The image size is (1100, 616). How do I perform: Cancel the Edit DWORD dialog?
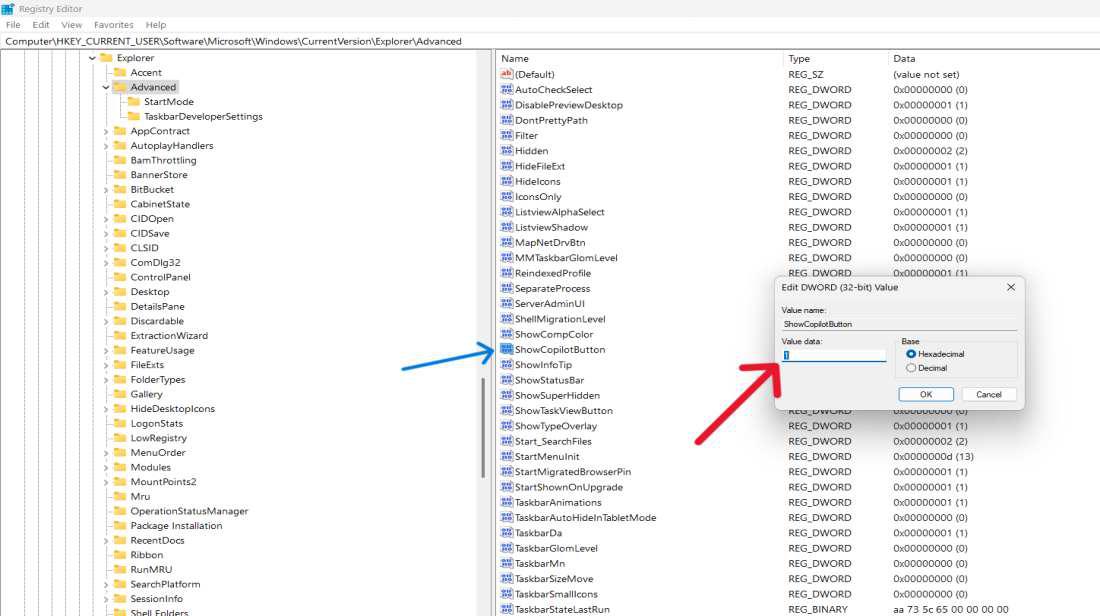tap(988, 394)
